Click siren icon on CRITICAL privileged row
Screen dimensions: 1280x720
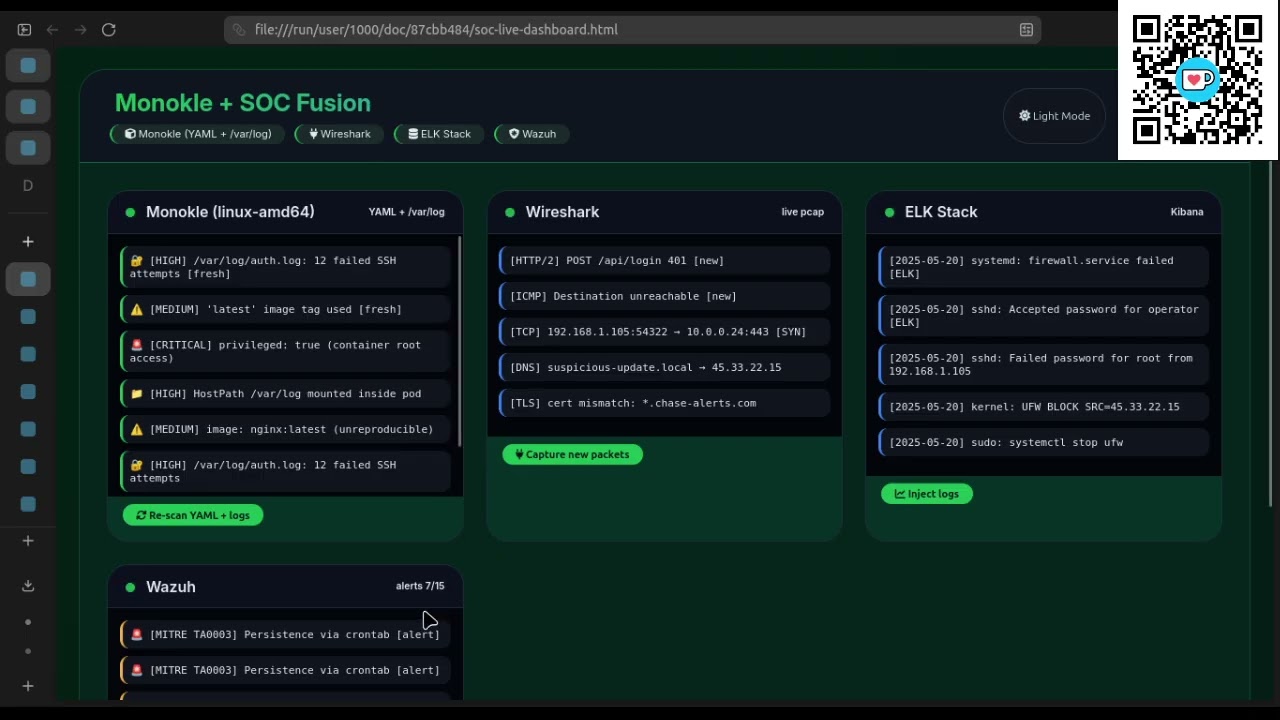point(137,345)
